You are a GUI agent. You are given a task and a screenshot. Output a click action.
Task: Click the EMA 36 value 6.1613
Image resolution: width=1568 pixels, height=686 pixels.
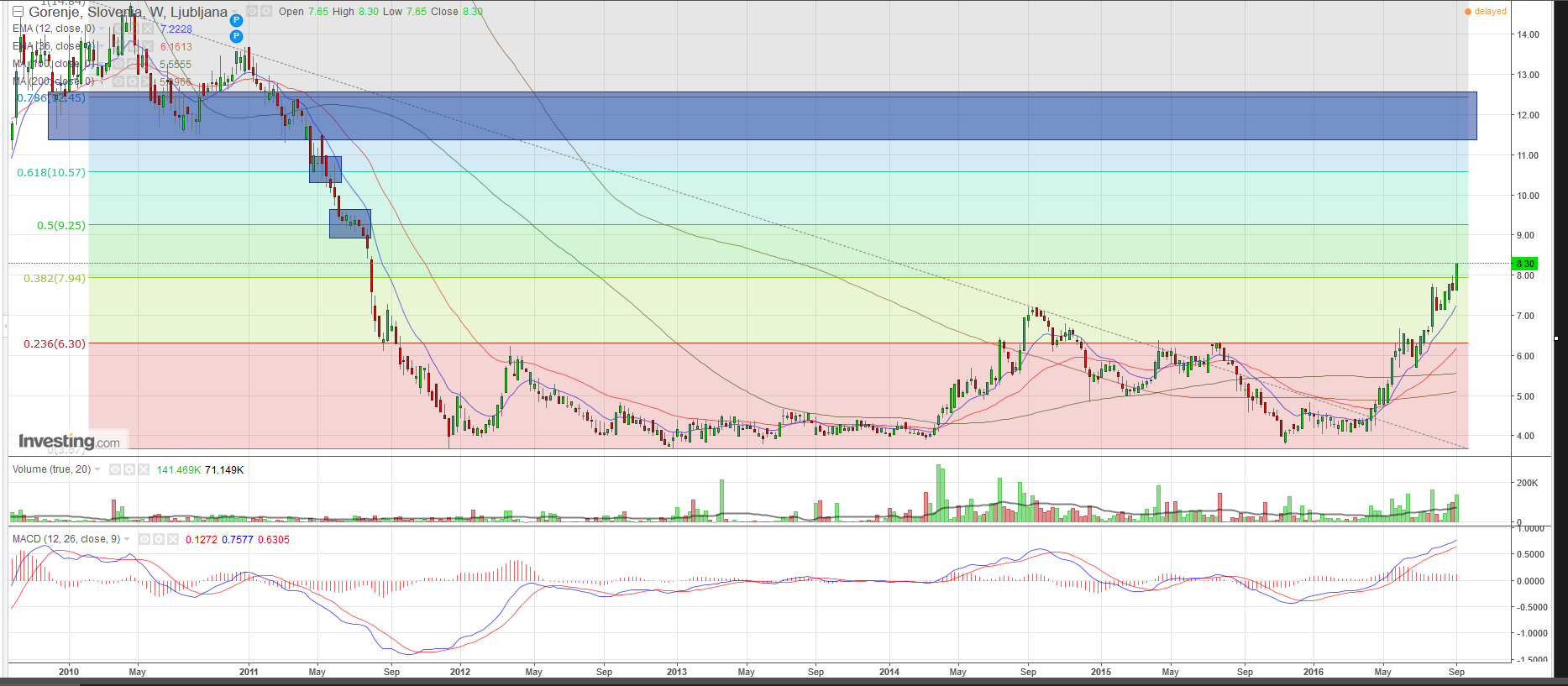click(176, 47)
